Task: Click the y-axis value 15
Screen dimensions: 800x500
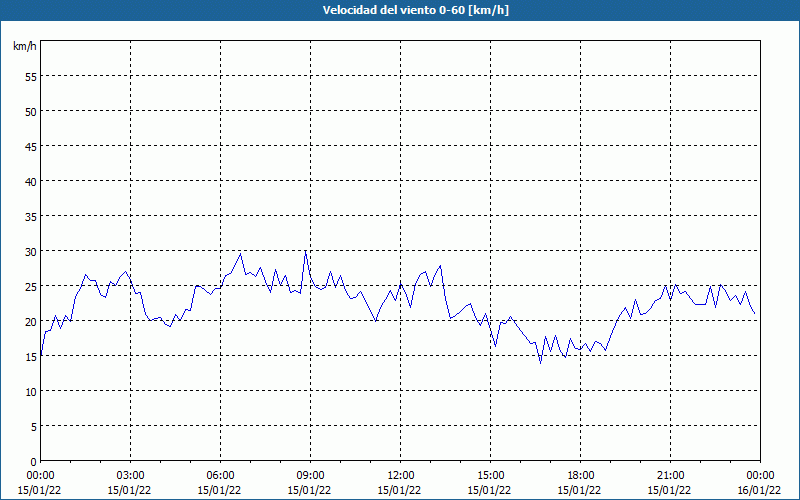Action: coord(31,357)
